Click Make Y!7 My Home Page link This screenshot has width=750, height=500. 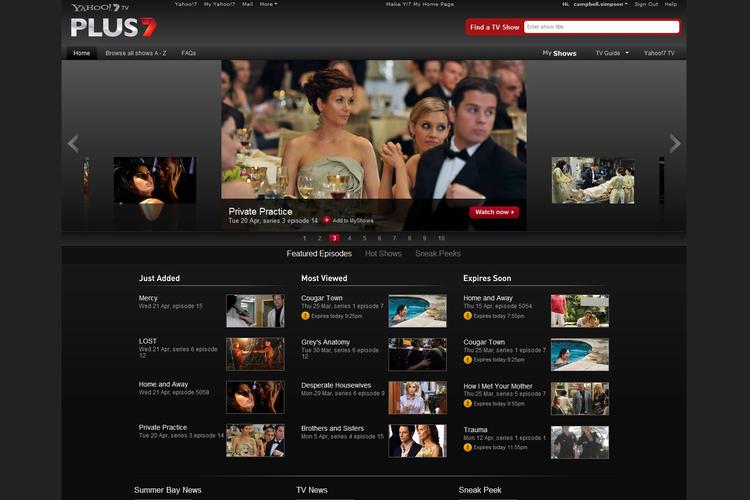420,4
